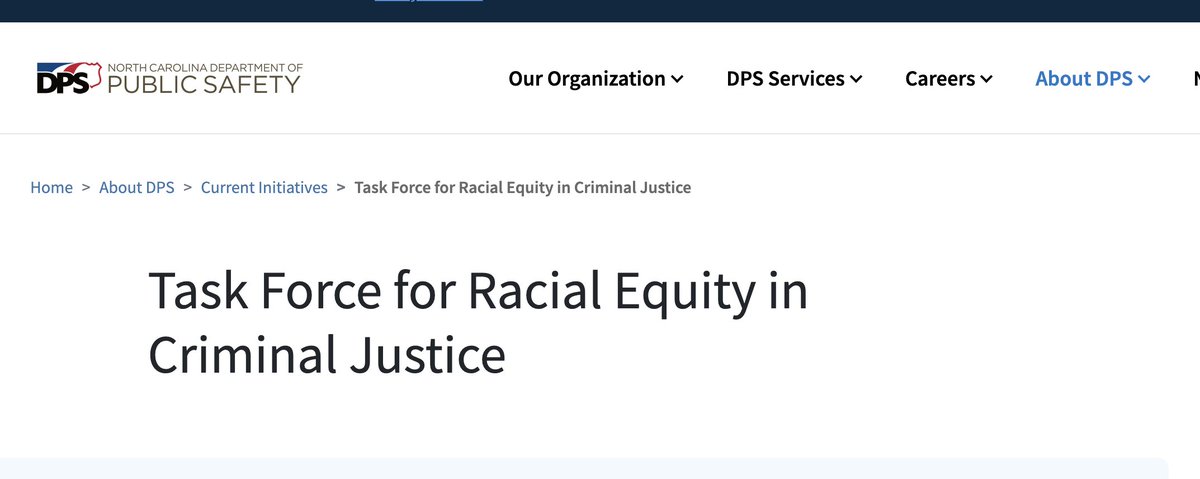Go to the Home breadcrumb link
Screen dimensions: 1200x479
[x=52, y=187]
